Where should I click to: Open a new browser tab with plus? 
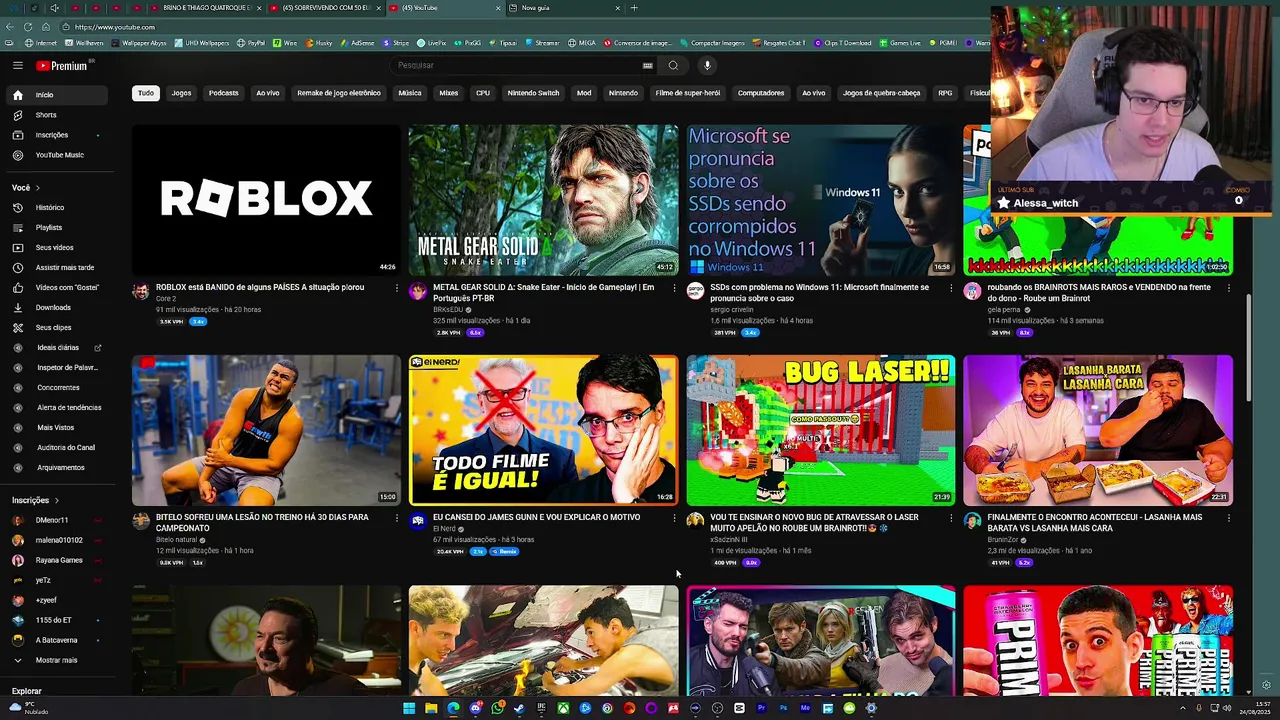[x=633, y=8]
